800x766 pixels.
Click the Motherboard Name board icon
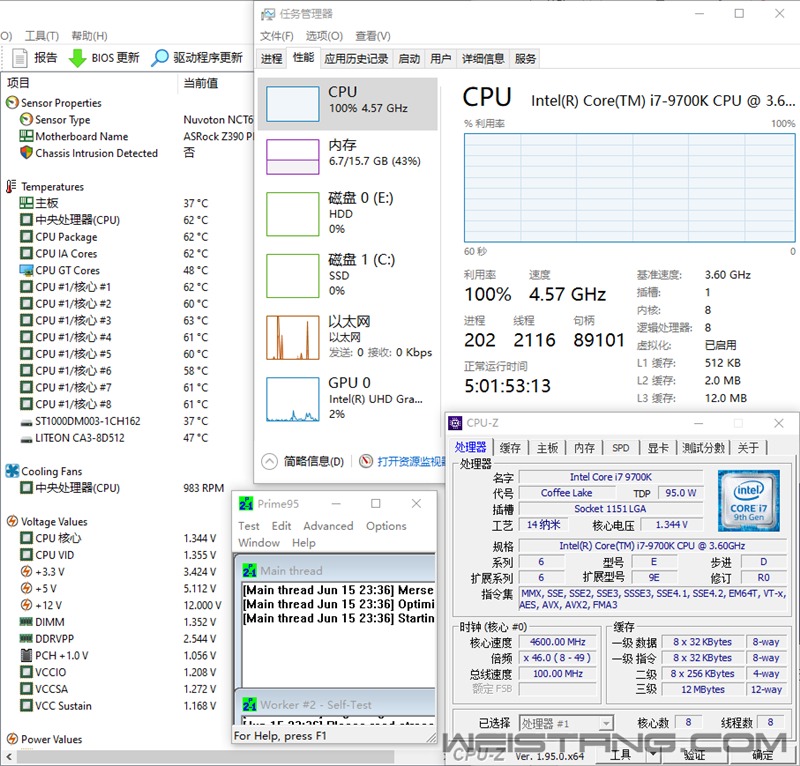point(26,136)
